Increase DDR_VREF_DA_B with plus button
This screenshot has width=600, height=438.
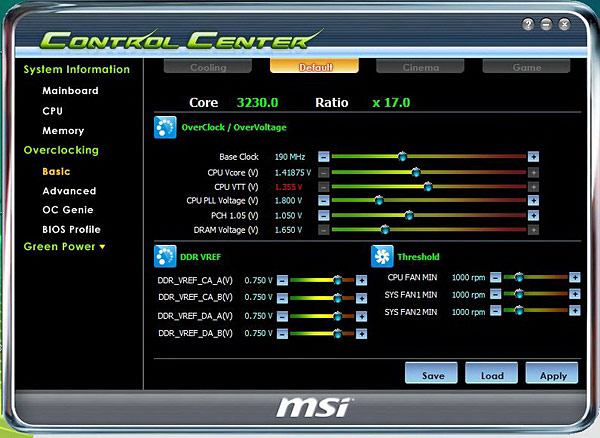tap(361, 334)
